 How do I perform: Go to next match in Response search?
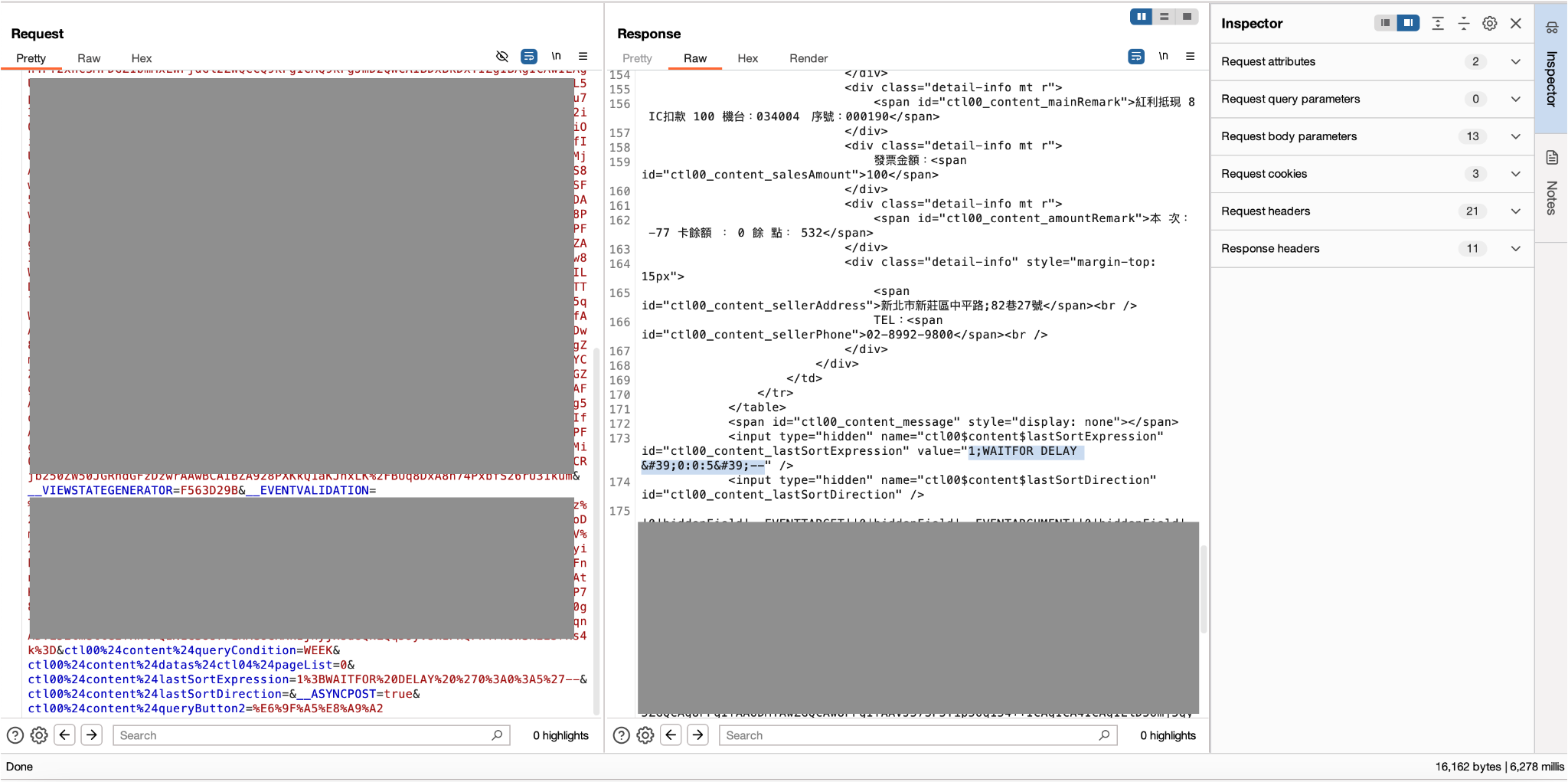tap(698, 735)
